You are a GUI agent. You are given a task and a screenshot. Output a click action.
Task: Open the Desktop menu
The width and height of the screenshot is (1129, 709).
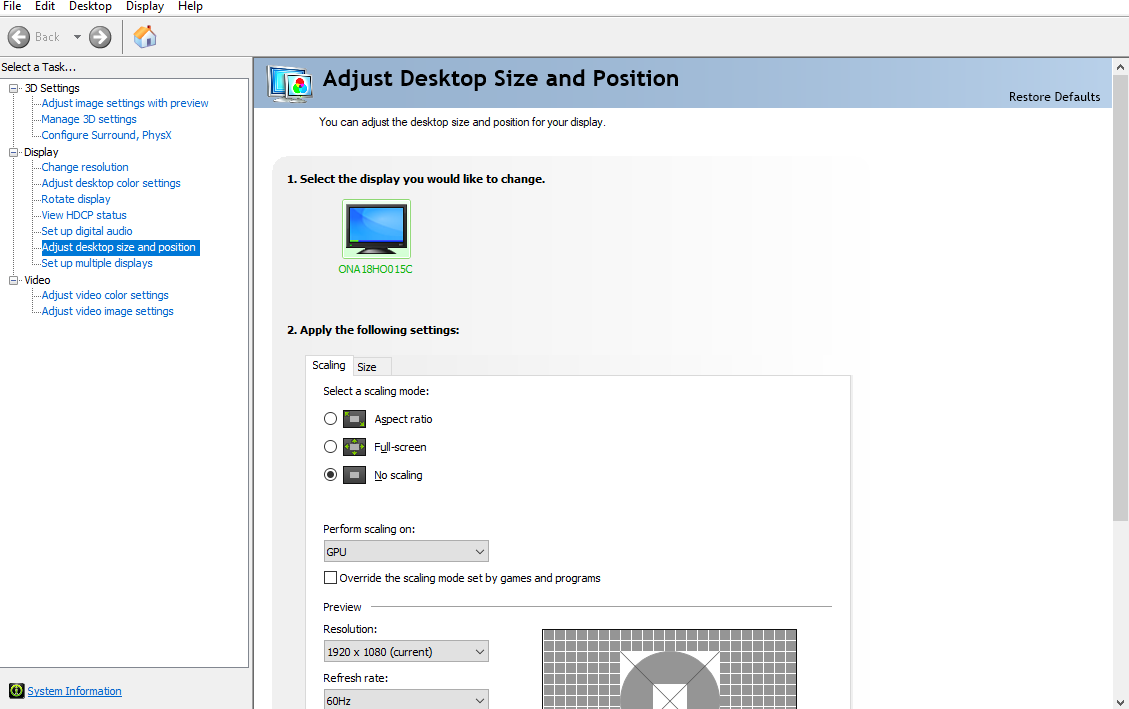pyautogui.click(x=90, y=6)
